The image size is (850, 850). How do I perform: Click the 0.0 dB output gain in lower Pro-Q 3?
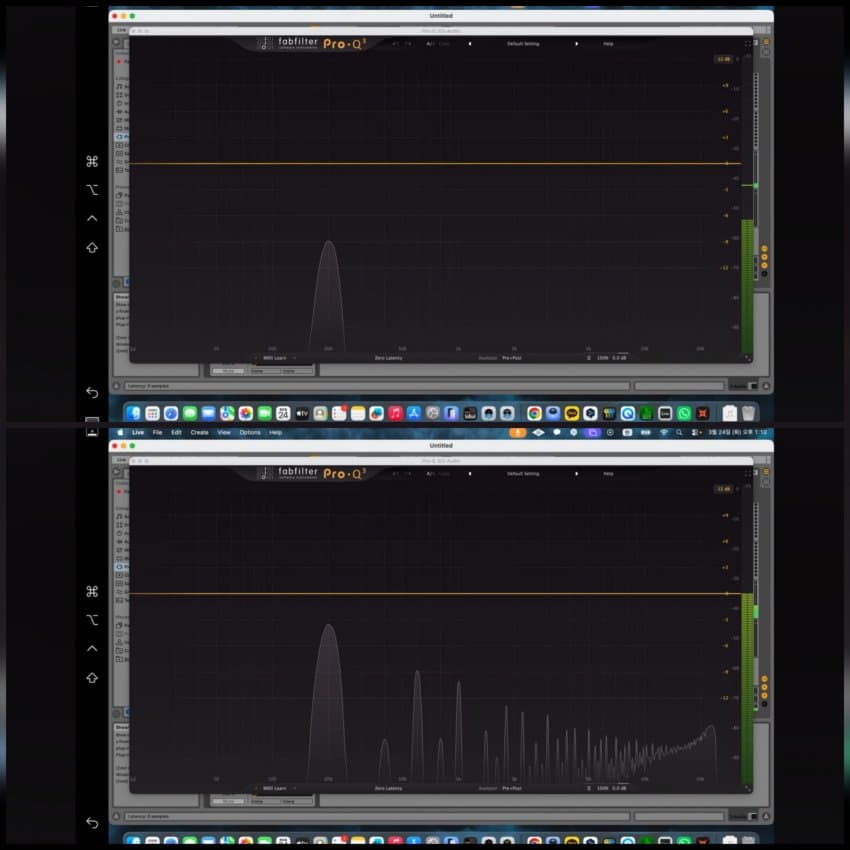click(620, 788)
